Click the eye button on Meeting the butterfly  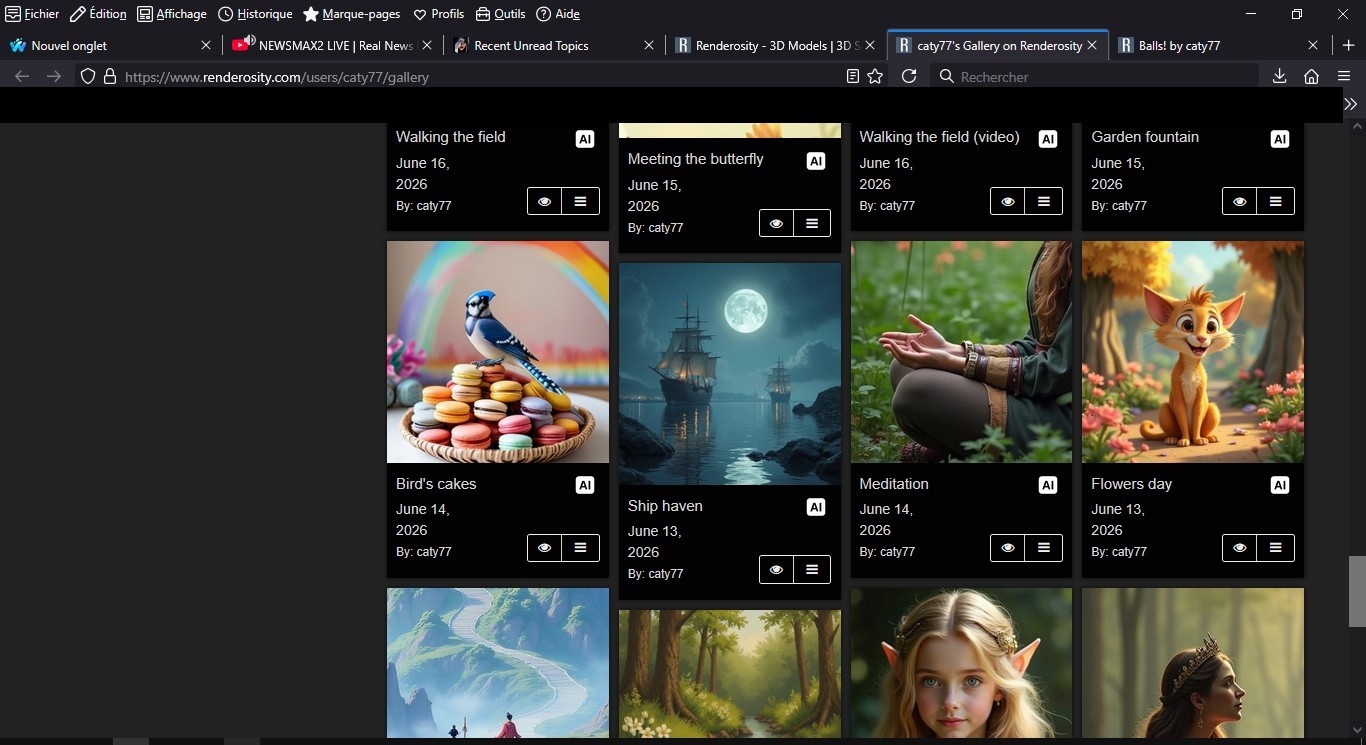(x=777, y=223)
